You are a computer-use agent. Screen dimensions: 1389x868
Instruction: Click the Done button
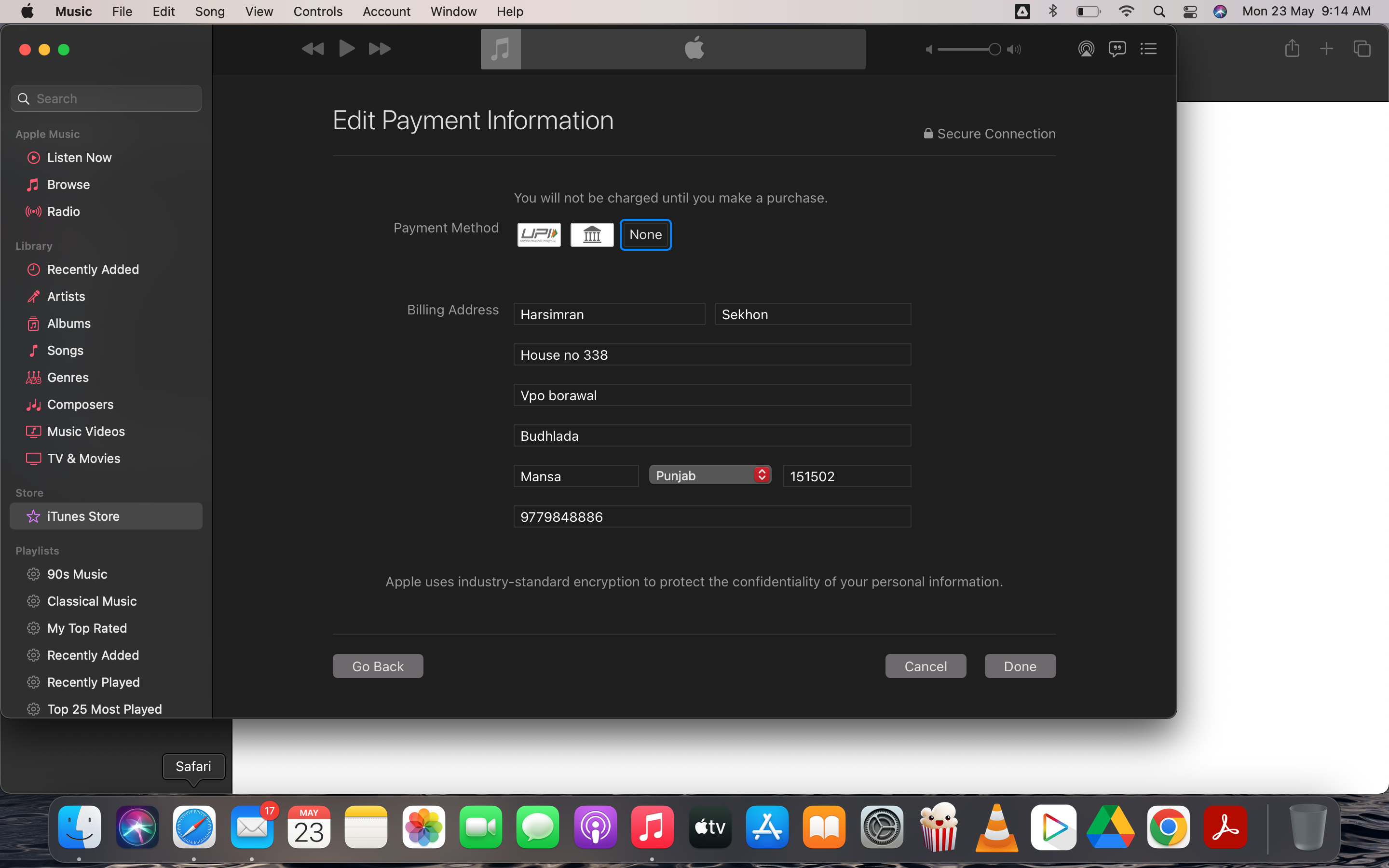[1020, 666]
